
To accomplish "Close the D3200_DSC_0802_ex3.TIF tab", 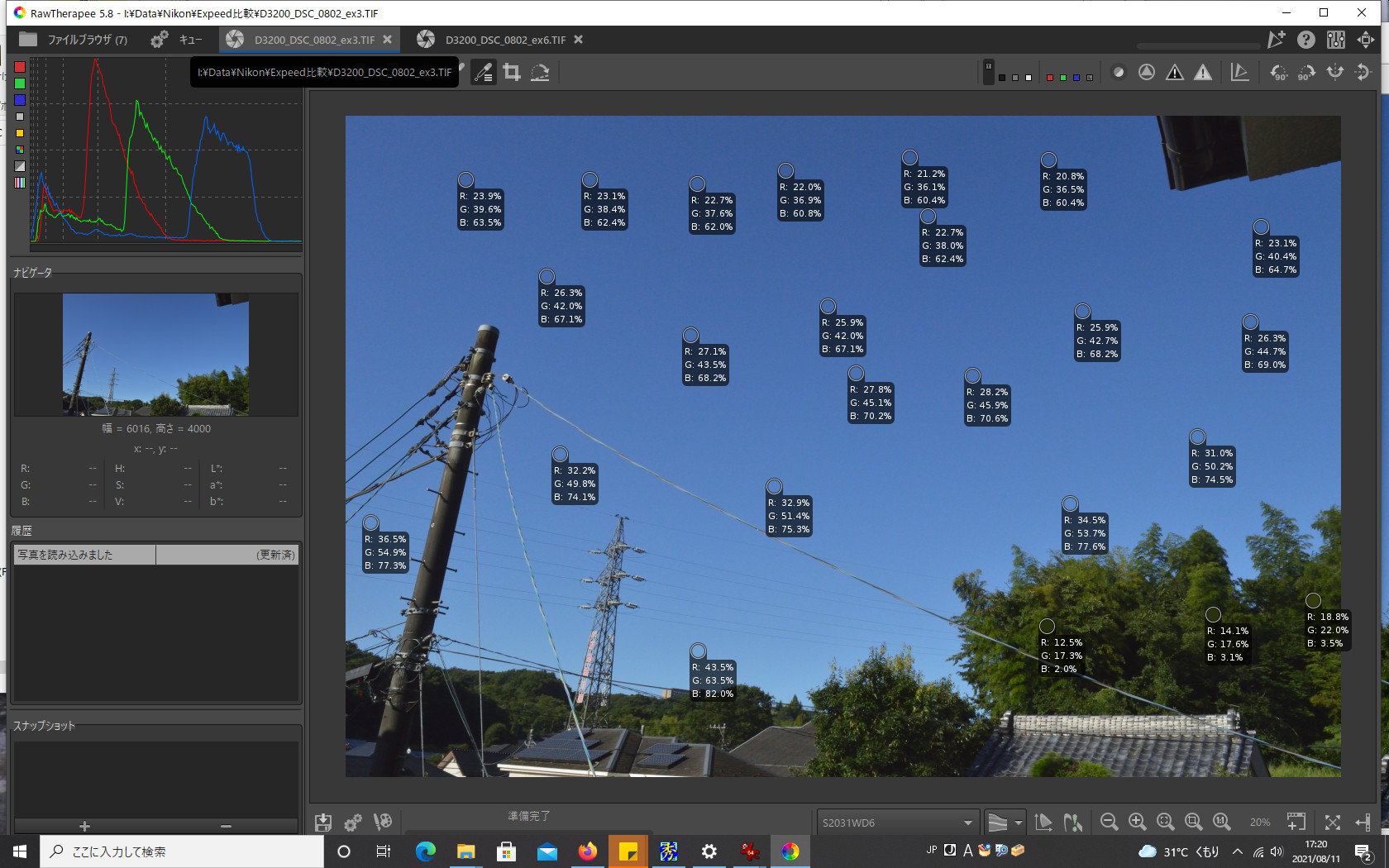I will coord(387,39).
